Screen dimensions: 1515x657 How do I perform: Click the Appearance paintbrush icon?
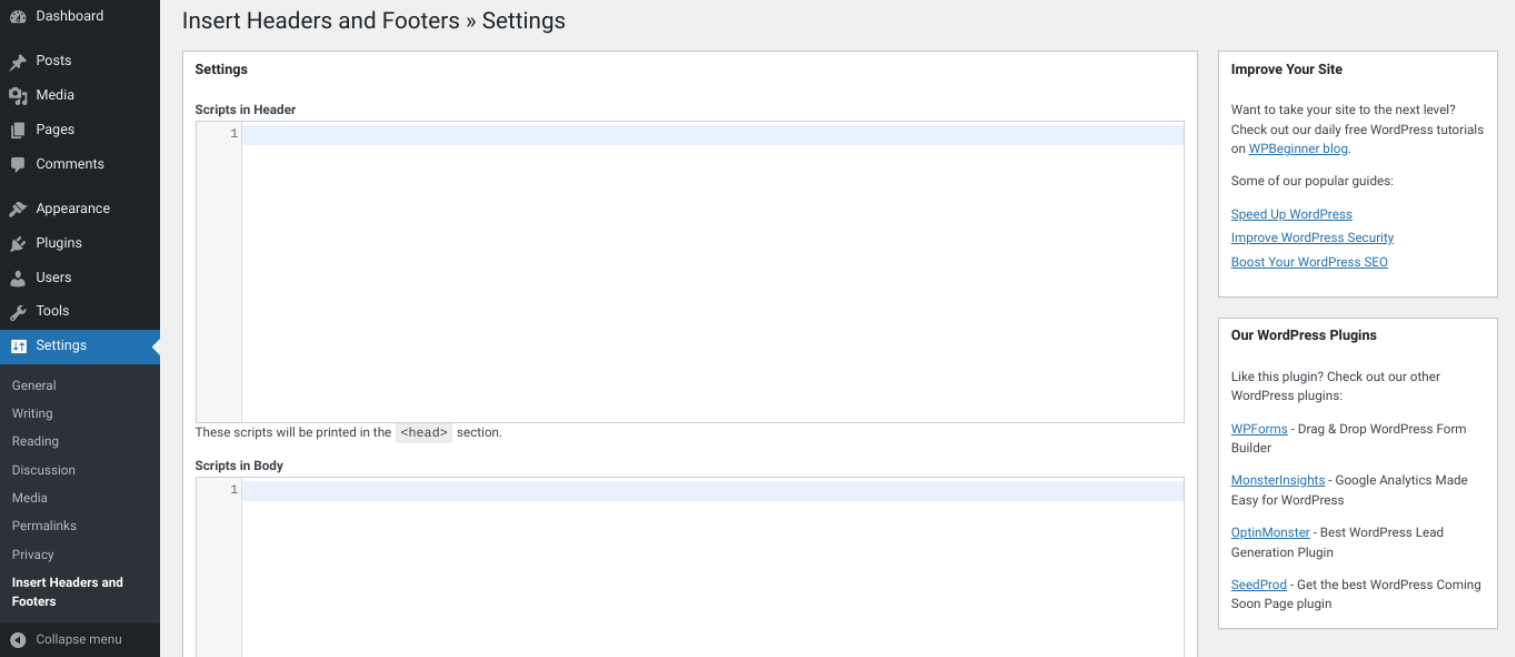point(18,209)
